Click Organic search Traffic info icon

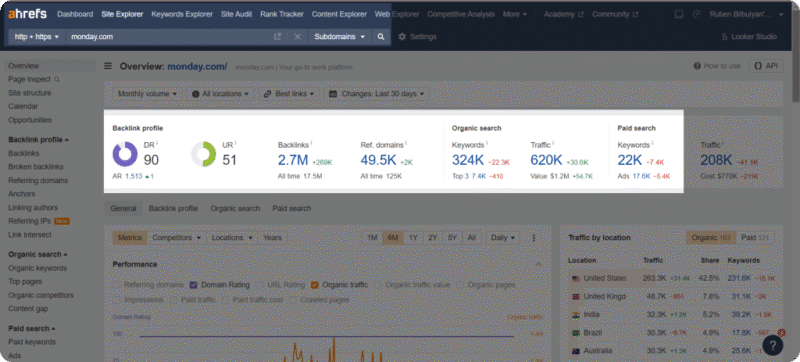pyautogui.click(x=553, y=143)
